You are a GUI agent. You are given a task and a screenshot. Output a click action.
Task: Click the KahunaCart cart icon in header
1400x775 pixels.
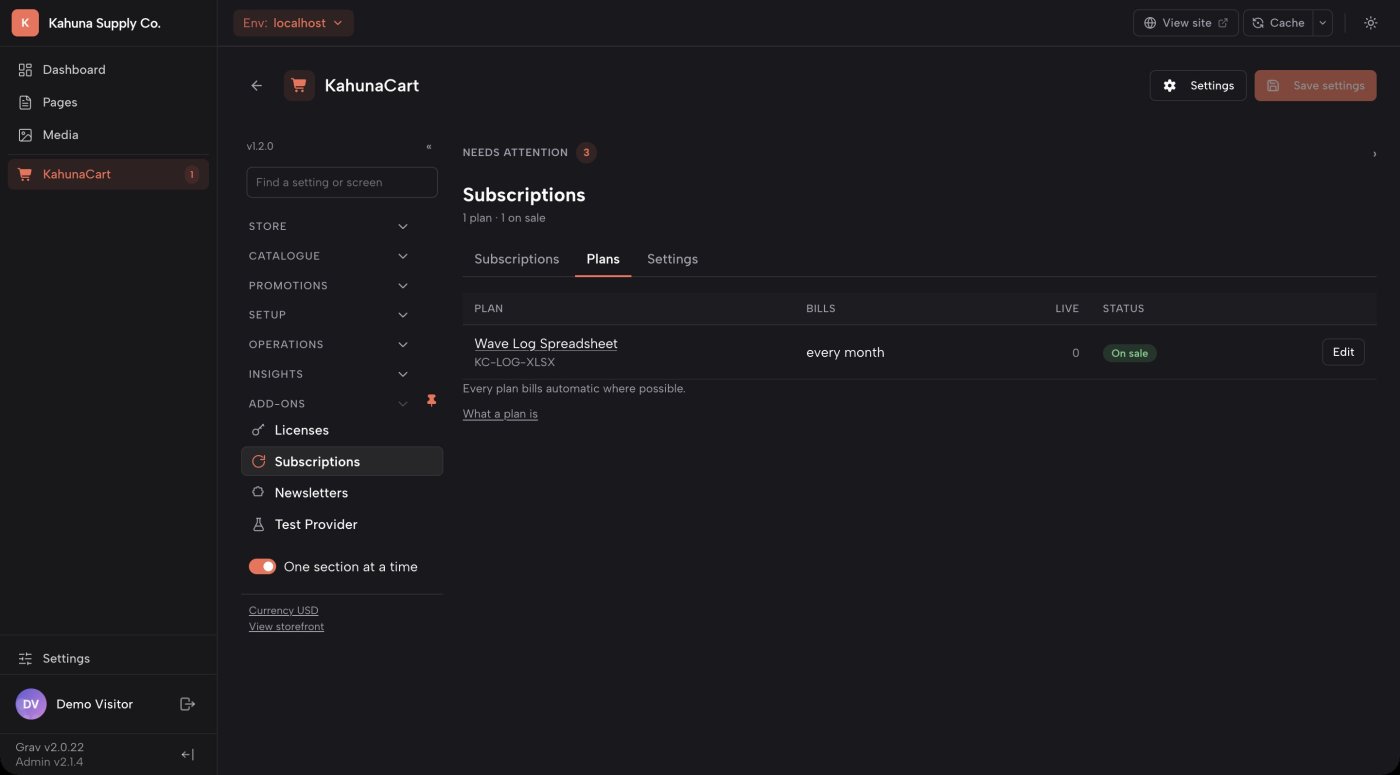299,86
